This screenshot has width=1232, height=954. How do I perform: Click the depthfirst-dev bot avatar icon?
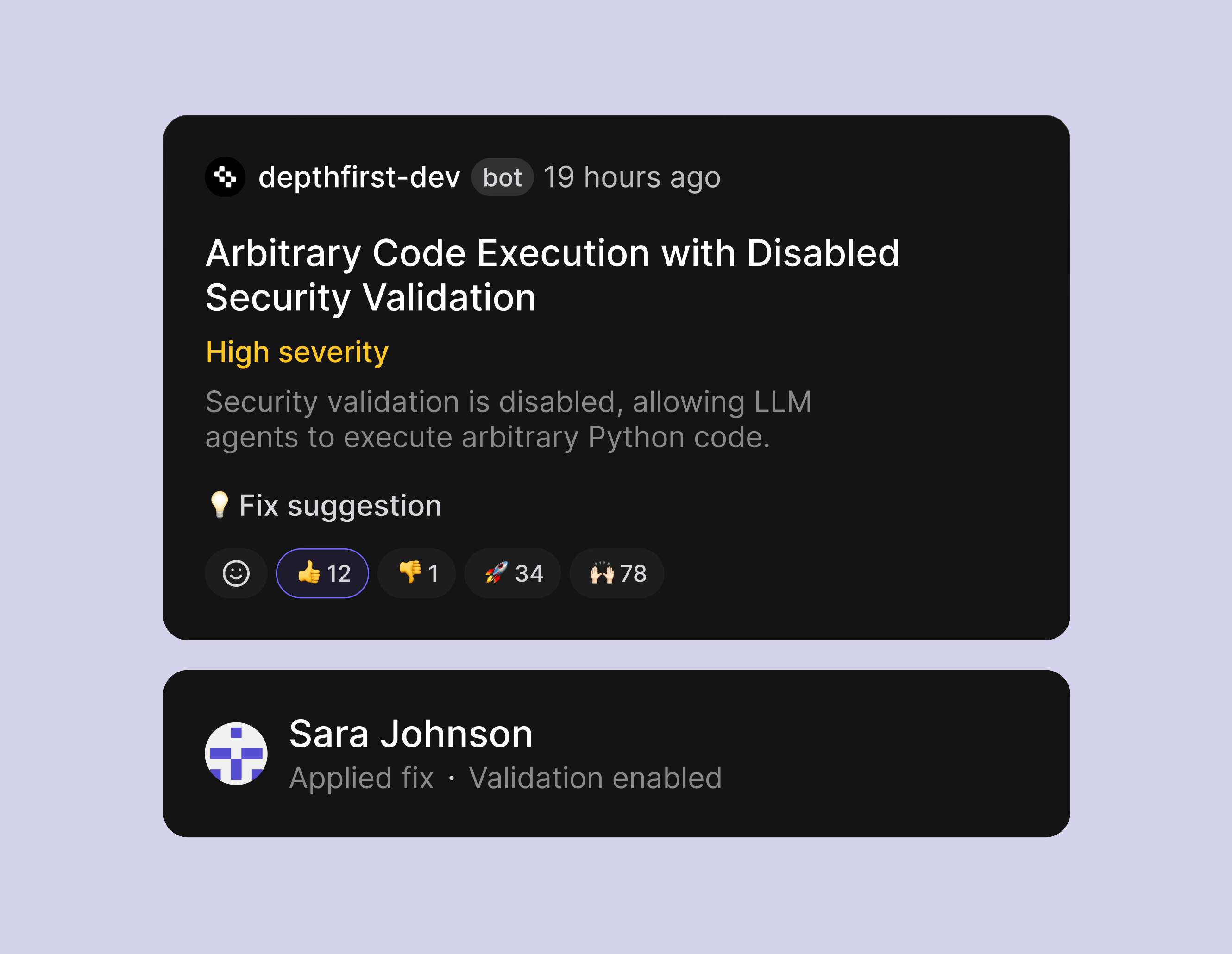(x=225, y=176)
